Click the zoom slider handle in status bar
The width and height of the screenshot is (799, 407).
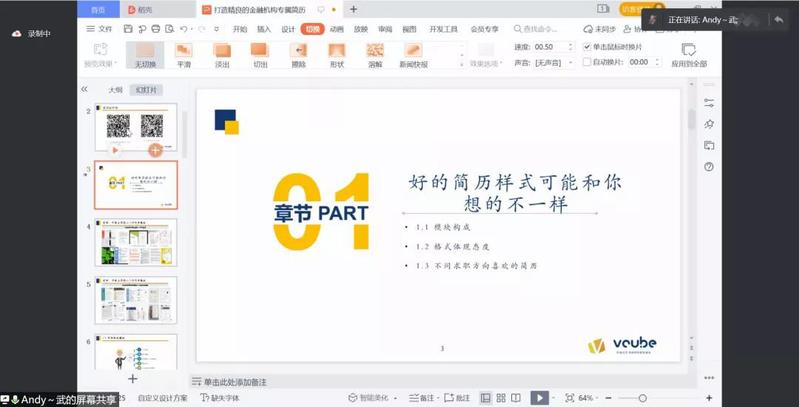[642, 398]
